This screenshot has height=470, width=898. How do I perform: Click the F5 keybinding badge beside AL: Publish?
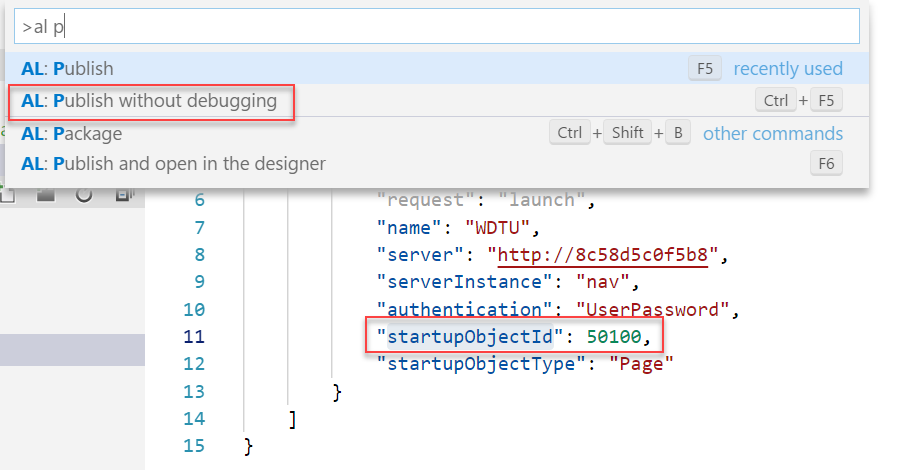pos(704,69)
